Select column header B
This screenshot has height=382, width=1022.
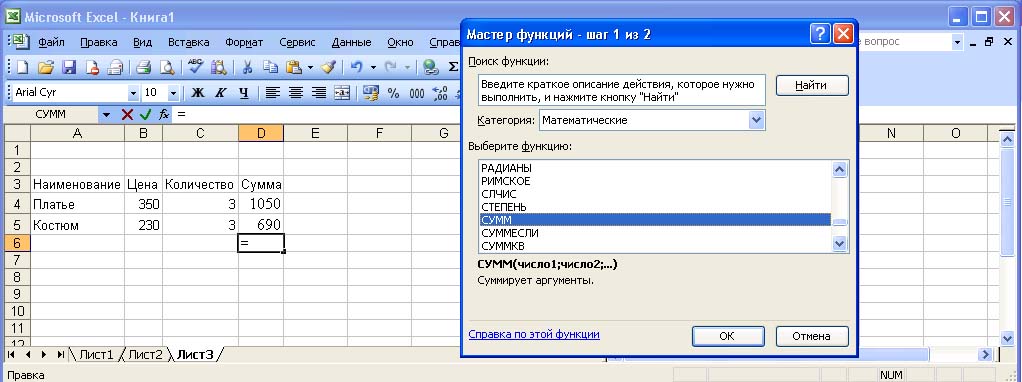(x=143, y=134)
